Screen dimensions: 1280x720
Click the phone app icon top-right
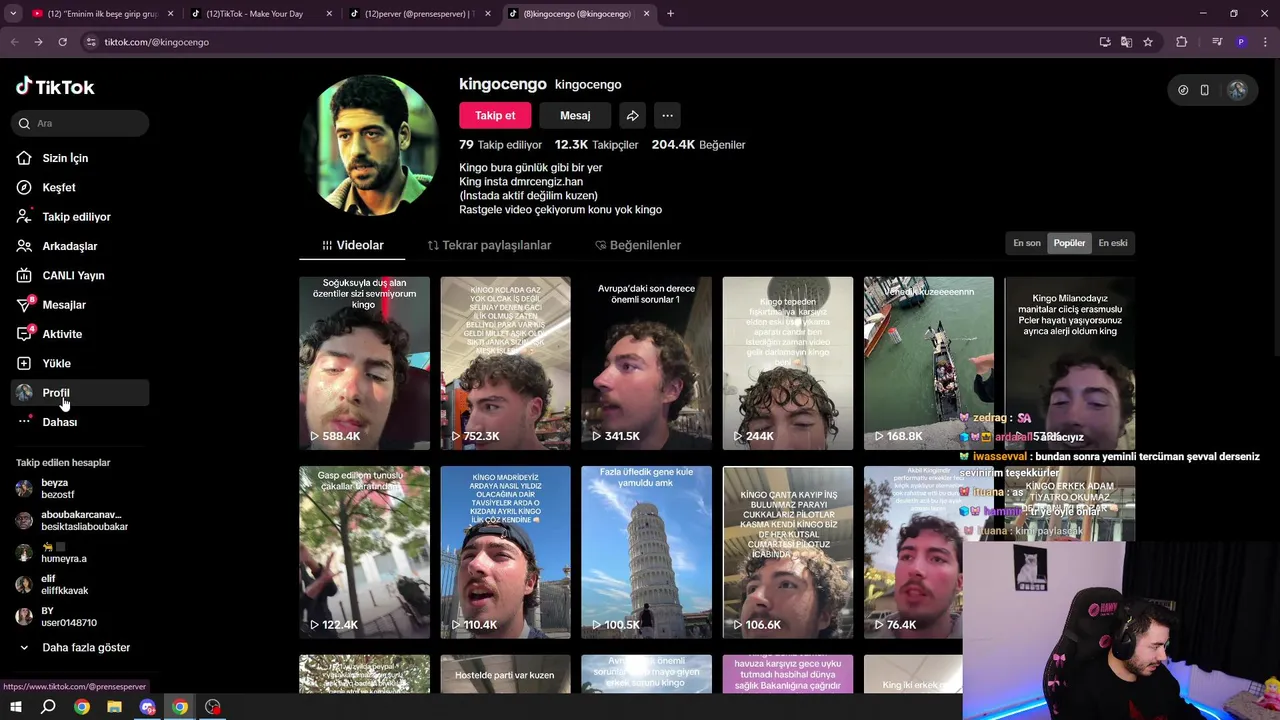[1205, 90]
